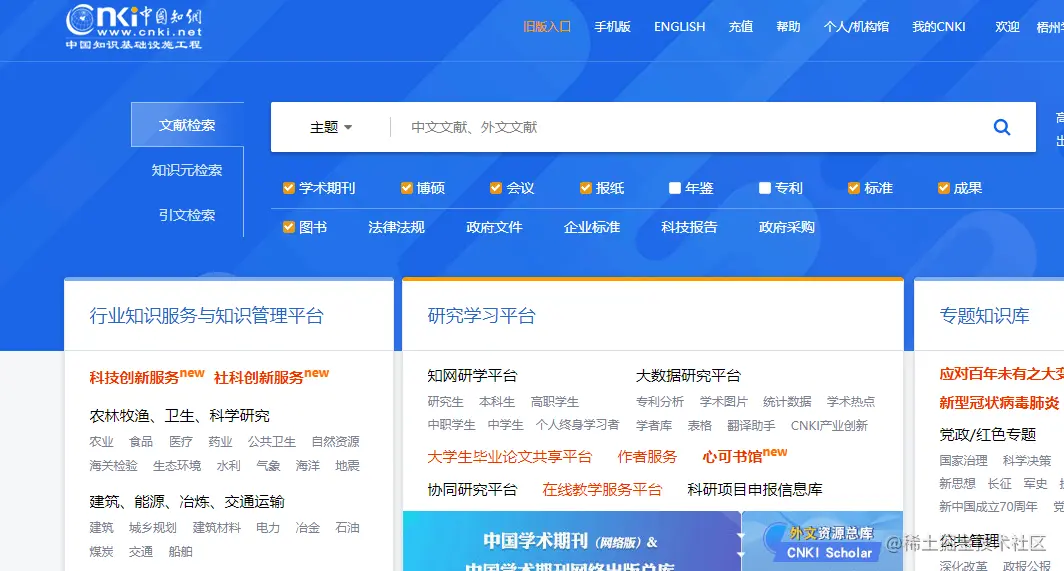Open the 法律法规 link

click(x=396, y=227)
